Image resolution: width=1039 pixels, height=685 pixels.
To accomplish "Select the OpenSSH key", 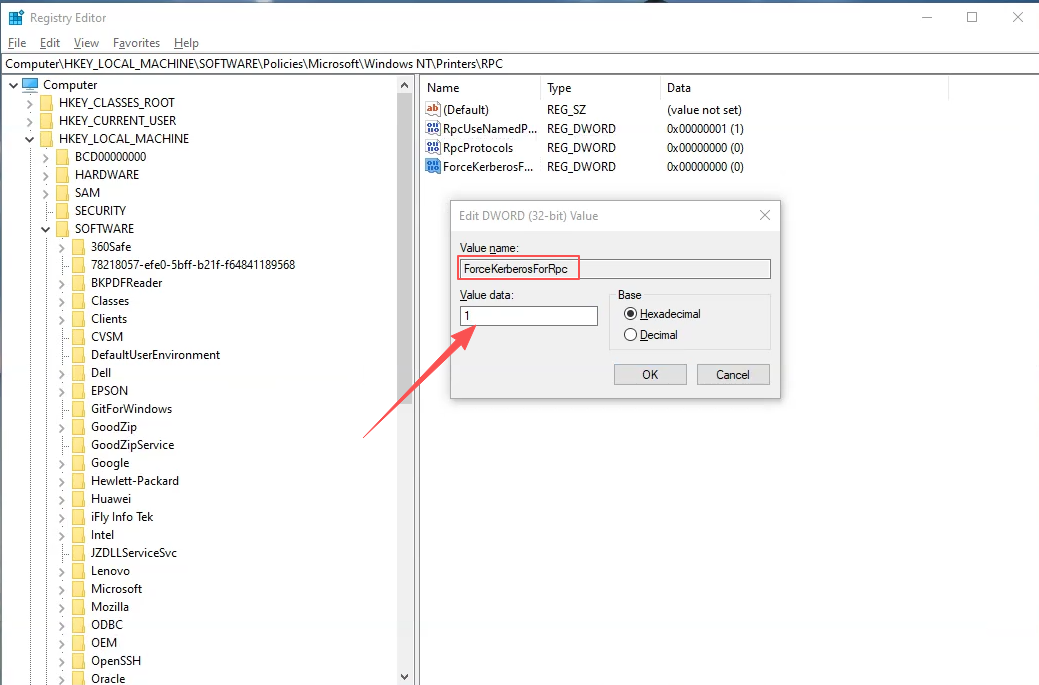I will point(116,660).
